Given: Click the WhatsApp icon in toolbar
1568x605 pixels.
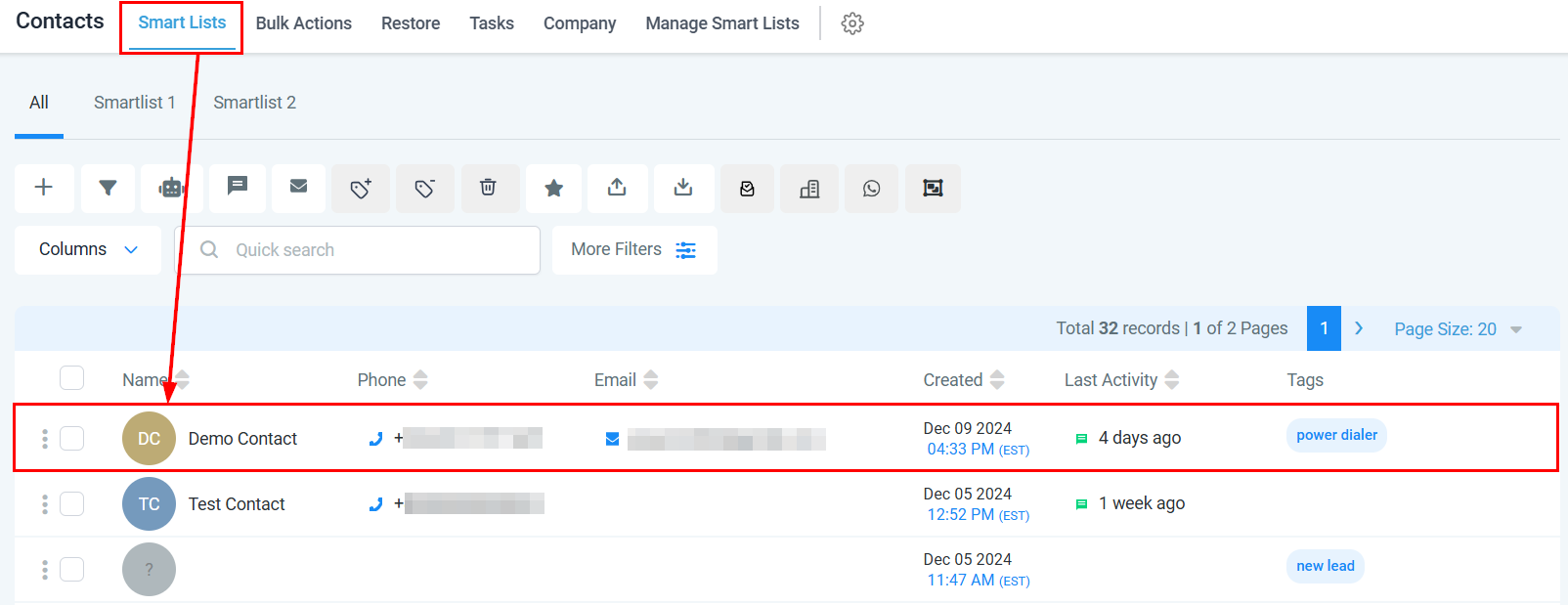Looking at the screenshot, I should tap(871, 189).
